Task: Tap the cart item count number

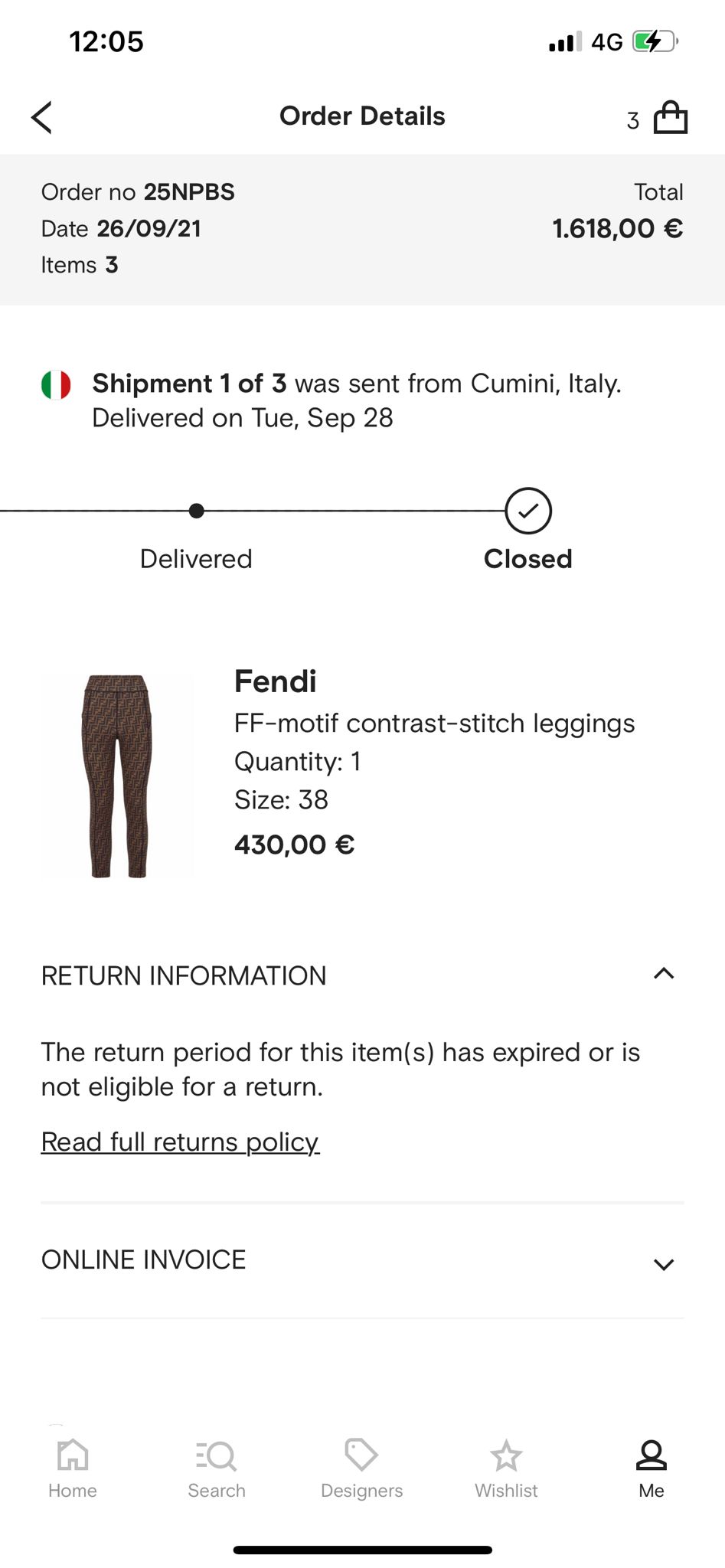Action: point(633,121)
